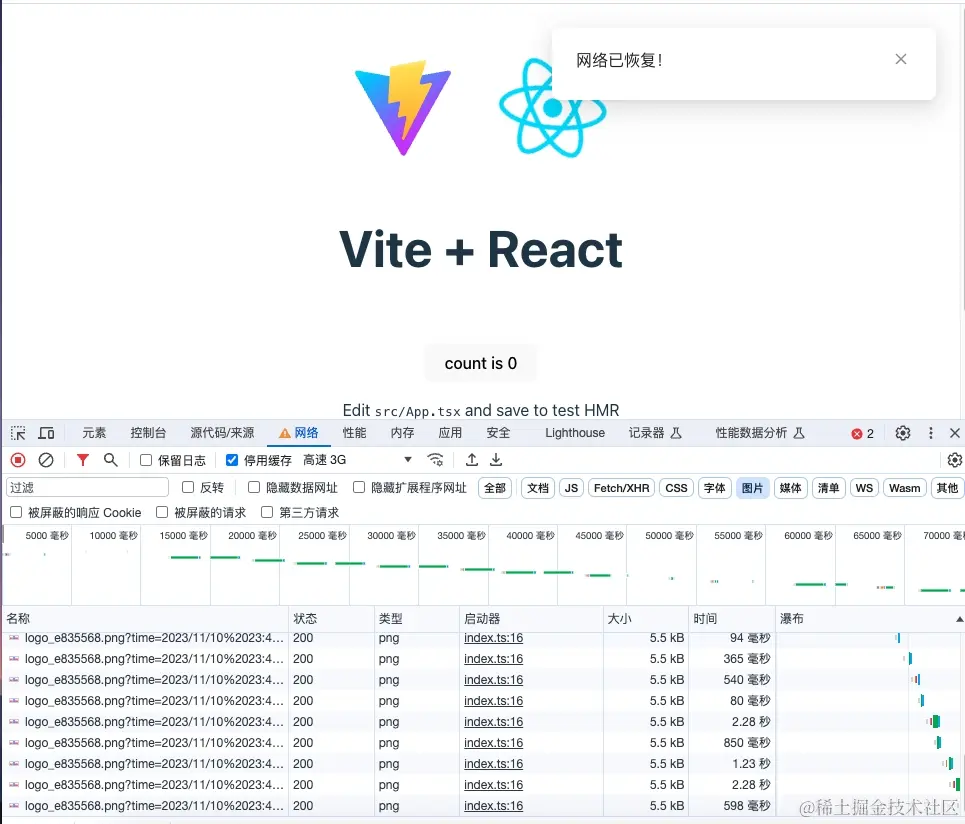The width and height of the screenshot is (965, 824).
Task: Open throttling dropdown 高速 3G
Action: tap(357, 460)
